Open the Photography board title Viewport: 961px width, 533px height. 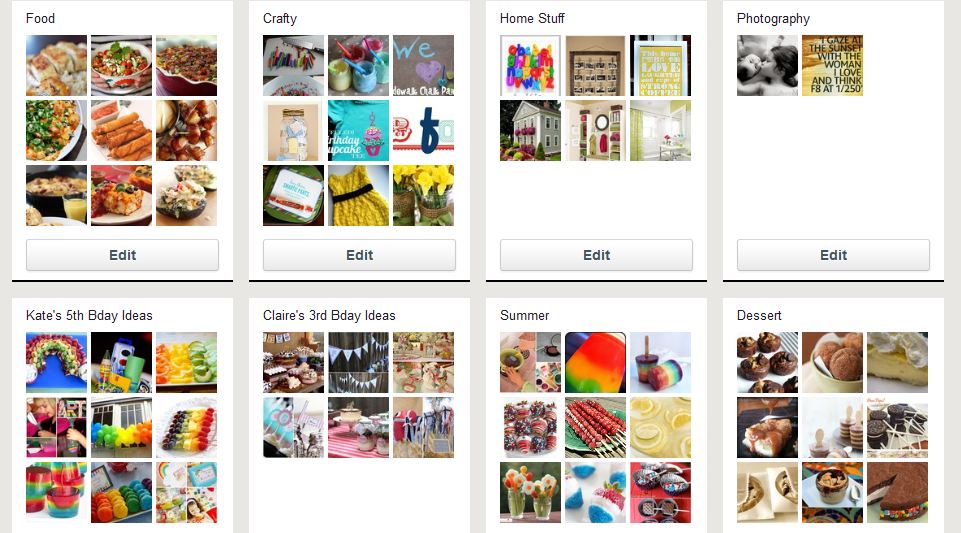pos(773,19)
